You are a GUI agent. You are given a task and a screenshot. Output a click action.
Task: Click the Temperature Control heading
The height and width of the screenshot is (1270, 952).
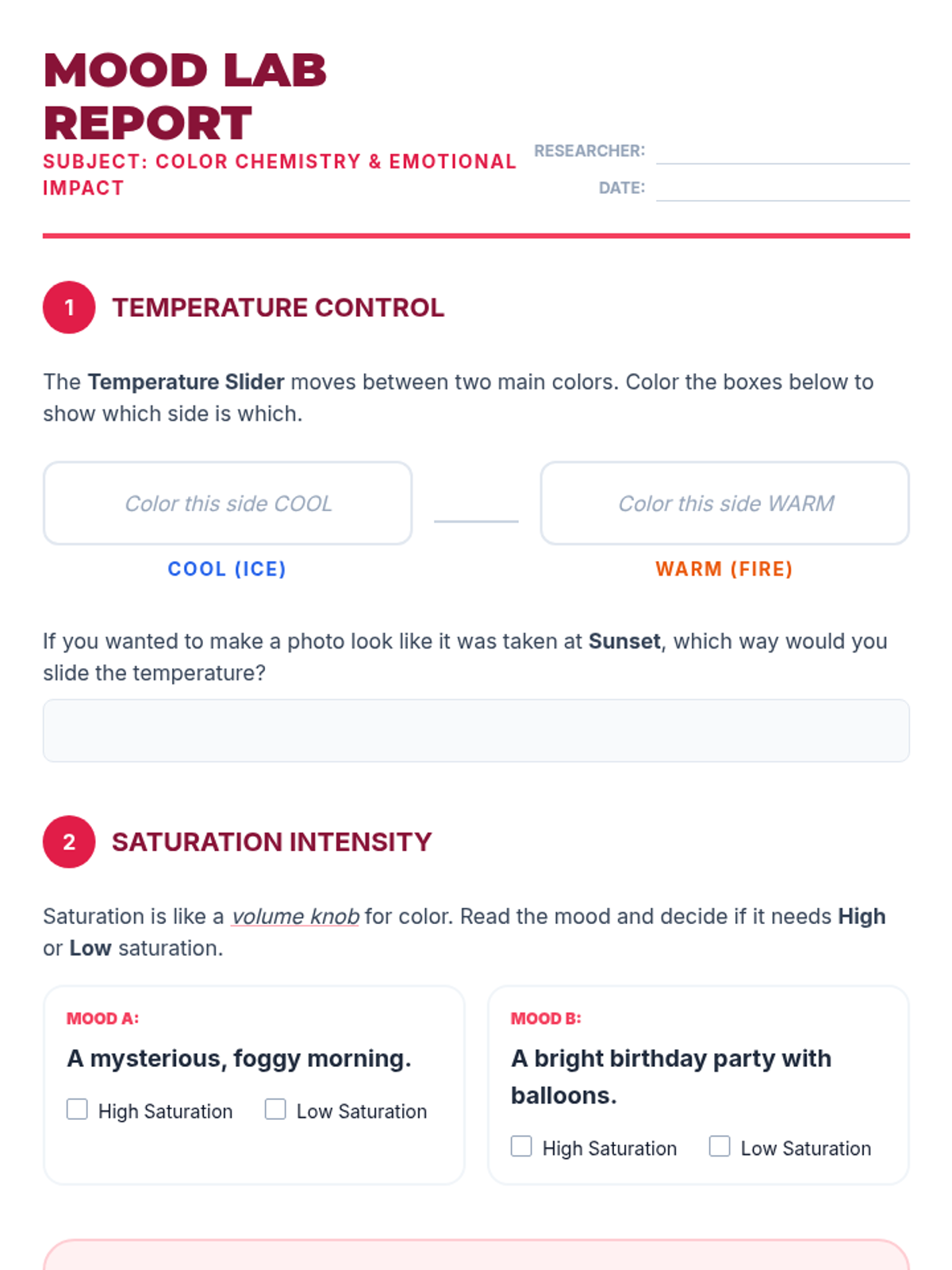[x=278, y=307]
